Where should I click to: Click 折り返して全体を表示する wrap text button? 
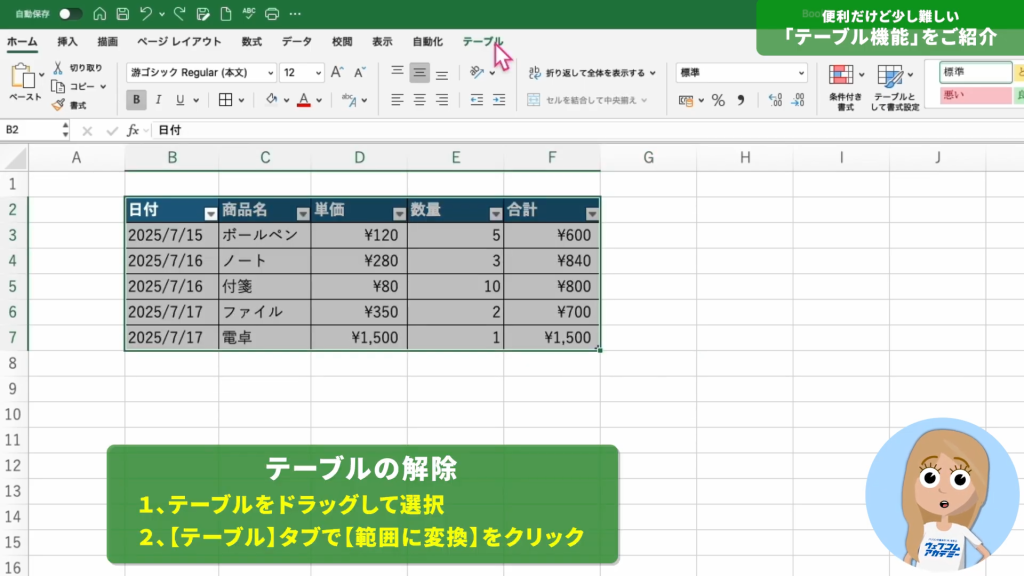[592, 73]
